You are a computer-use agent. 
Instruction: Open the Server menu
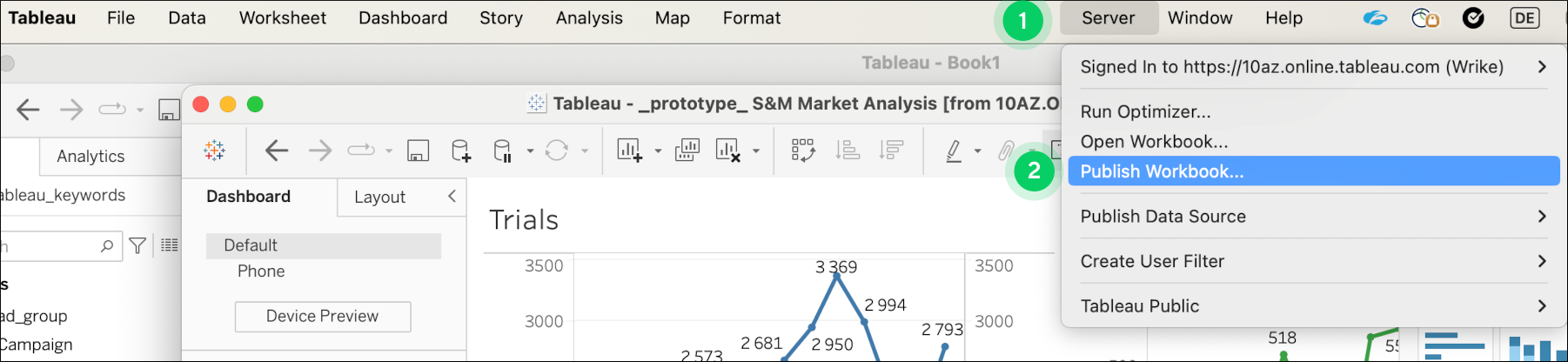coord(1109,17)
